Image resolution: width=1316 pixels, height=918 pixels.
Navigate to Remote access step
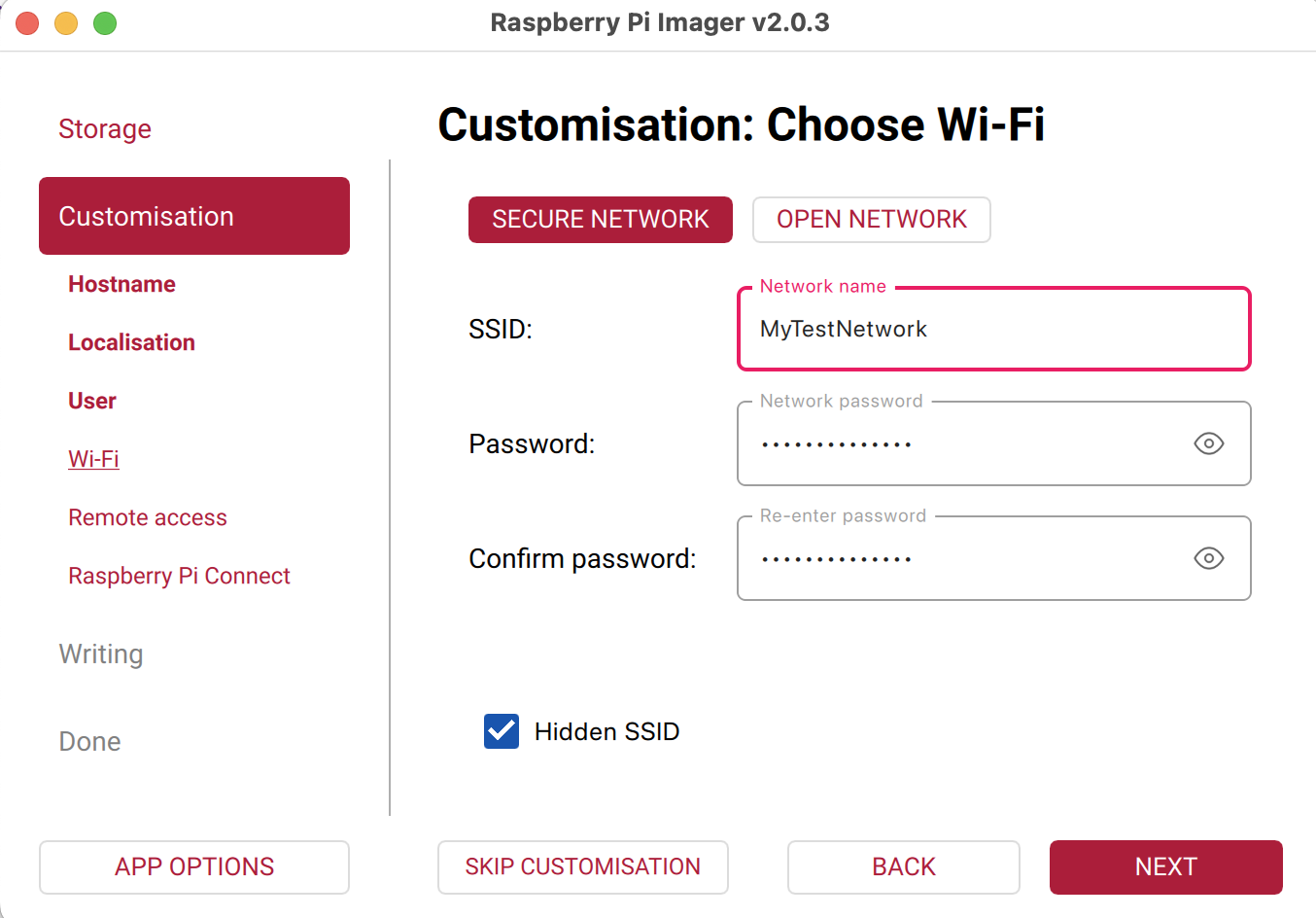[148, 517]
